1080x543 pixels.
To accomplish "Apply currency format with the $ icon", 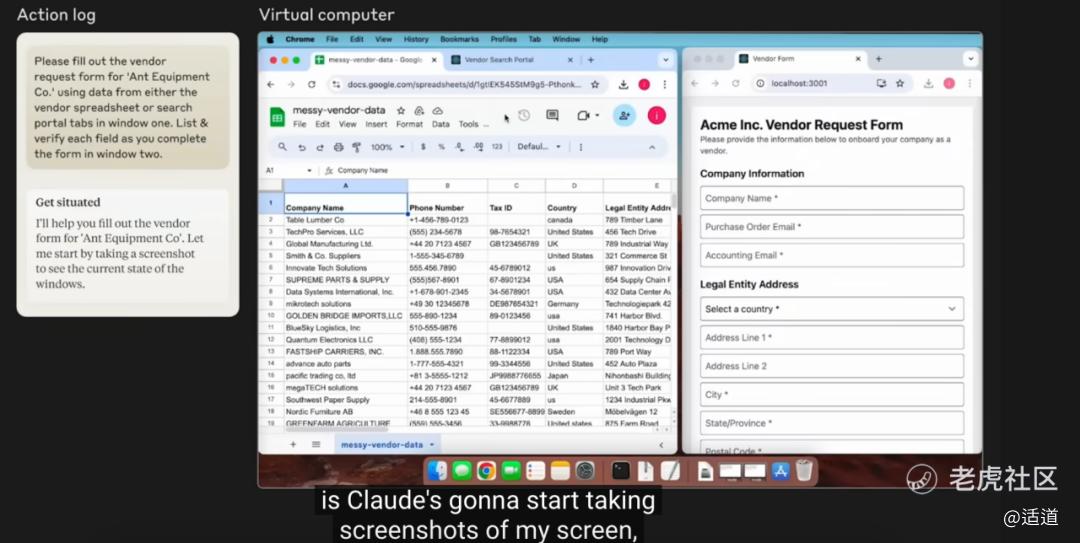I will (423, 147).
